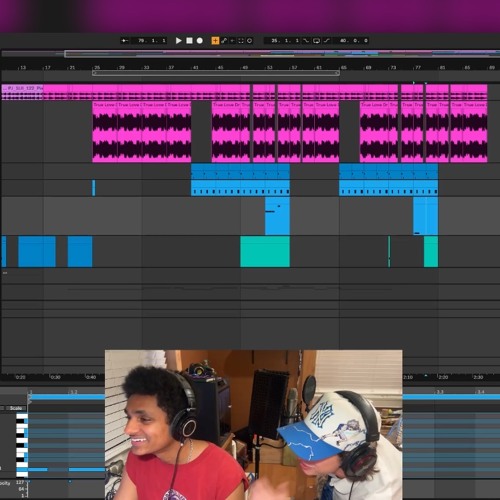This screenshot has height=500, width=500.
Task: Click the 0:30 mark on the time ruler
Action: 55,377
